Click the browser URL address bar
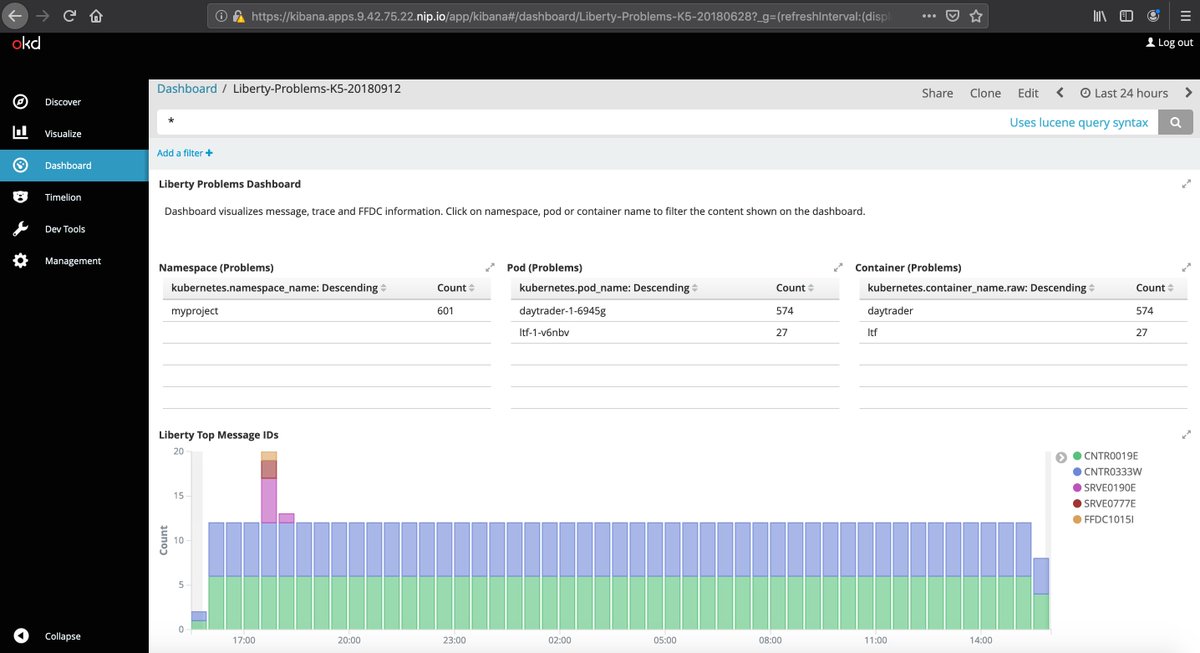The height and width of the screenshot is (653, 1200). pyautogui.click(x=570, y=16)
